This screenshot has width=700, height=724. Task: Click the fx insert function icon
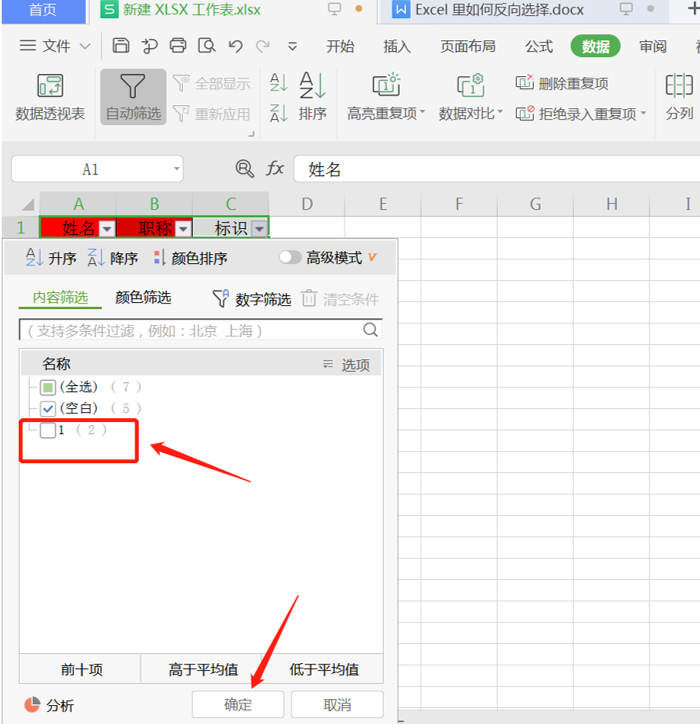click(x=275, y=169)
